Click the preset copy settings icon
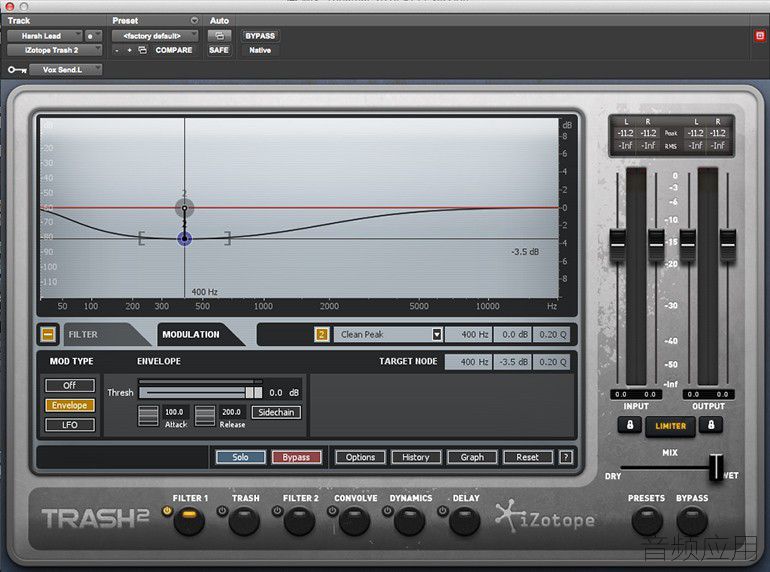The width and height of the screenshot is (770, 572). (142, 50)
